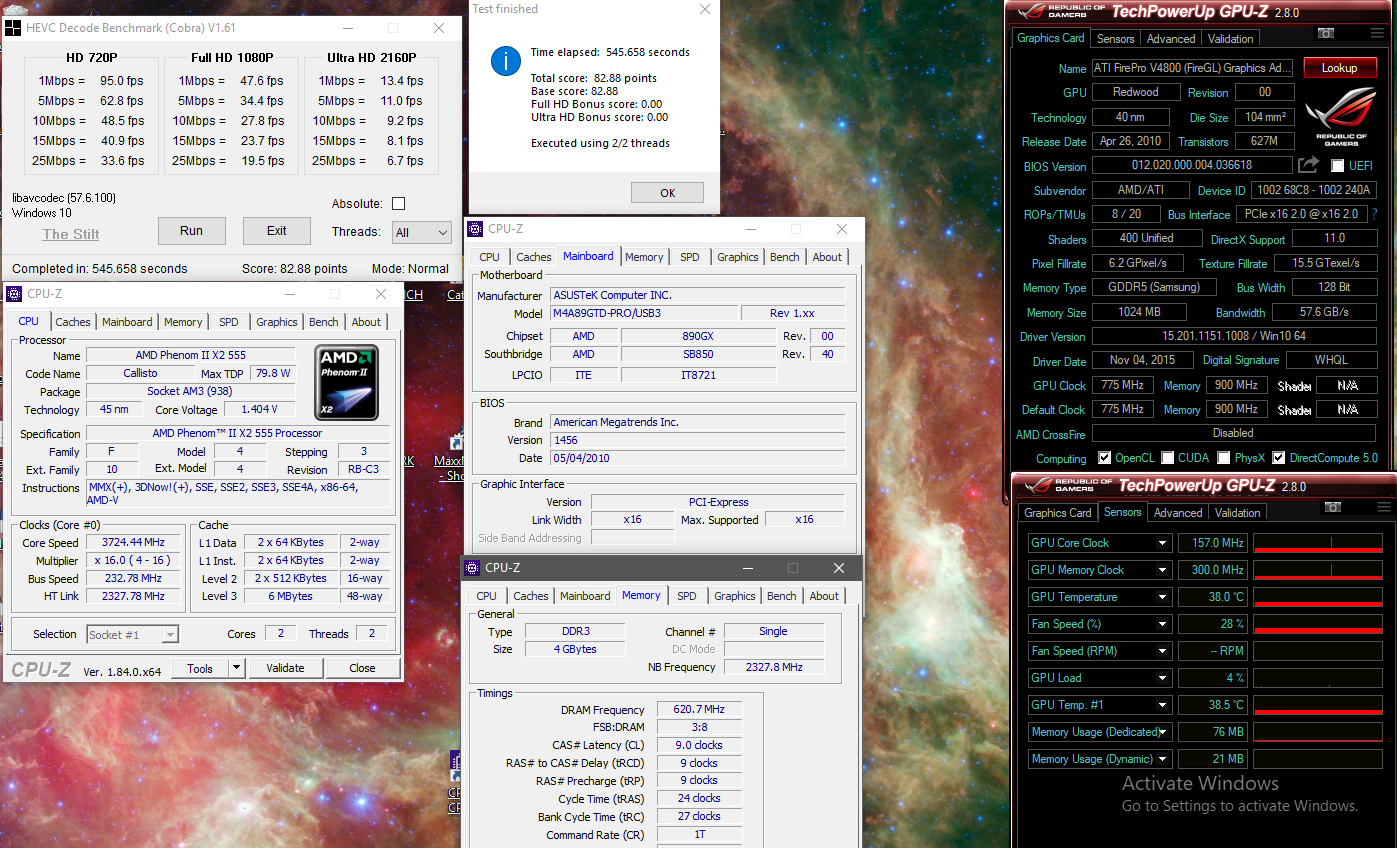This screenshot has height=848, width=1397.
Task: Open Validation tab in GPU-Z Sensors window
Action: (1238, 513)
